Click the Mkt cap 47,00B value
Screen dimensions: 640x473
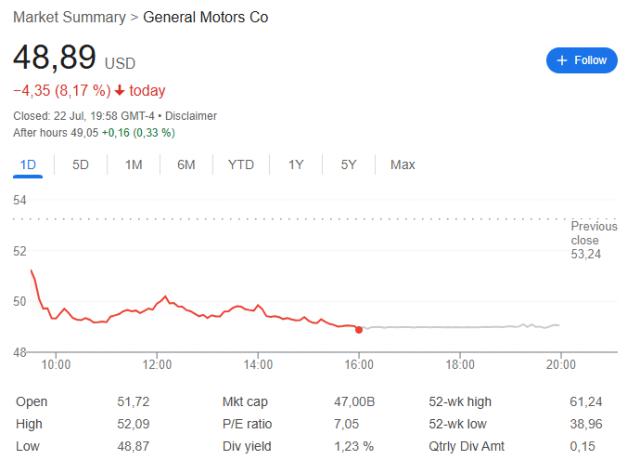(354, 402)
